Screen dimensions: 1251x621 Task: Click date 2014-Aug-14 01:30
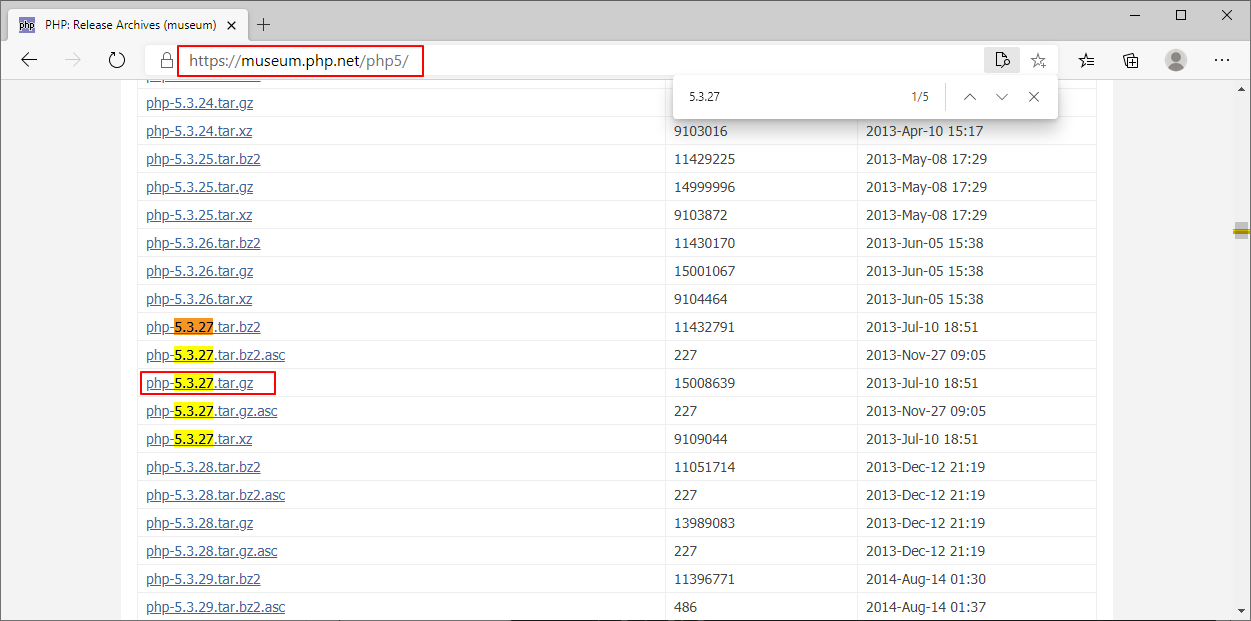[x=926, y=579]
